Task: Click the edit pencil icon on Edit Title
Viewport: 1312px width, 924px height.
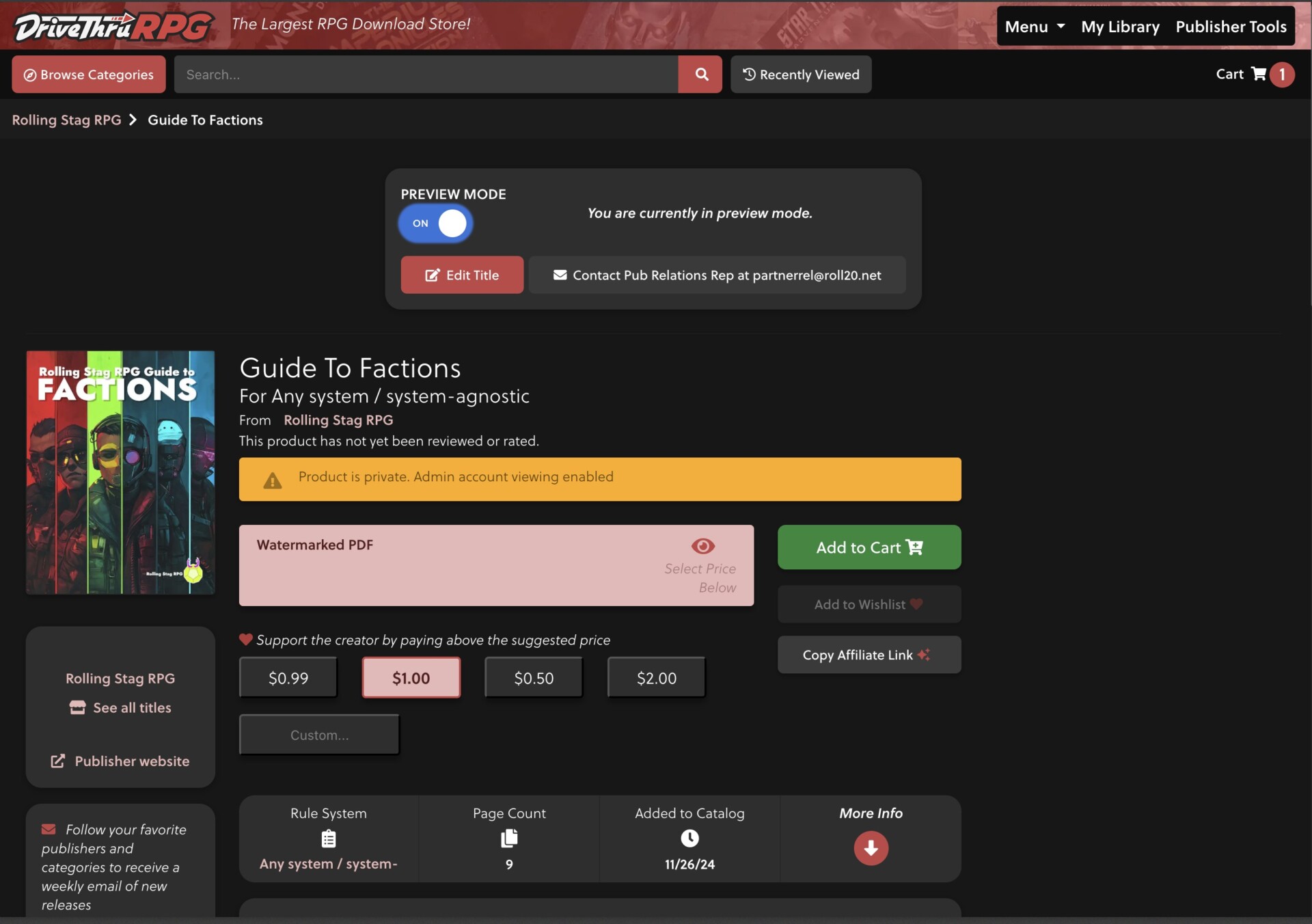Action: click(x=432, y=274)
